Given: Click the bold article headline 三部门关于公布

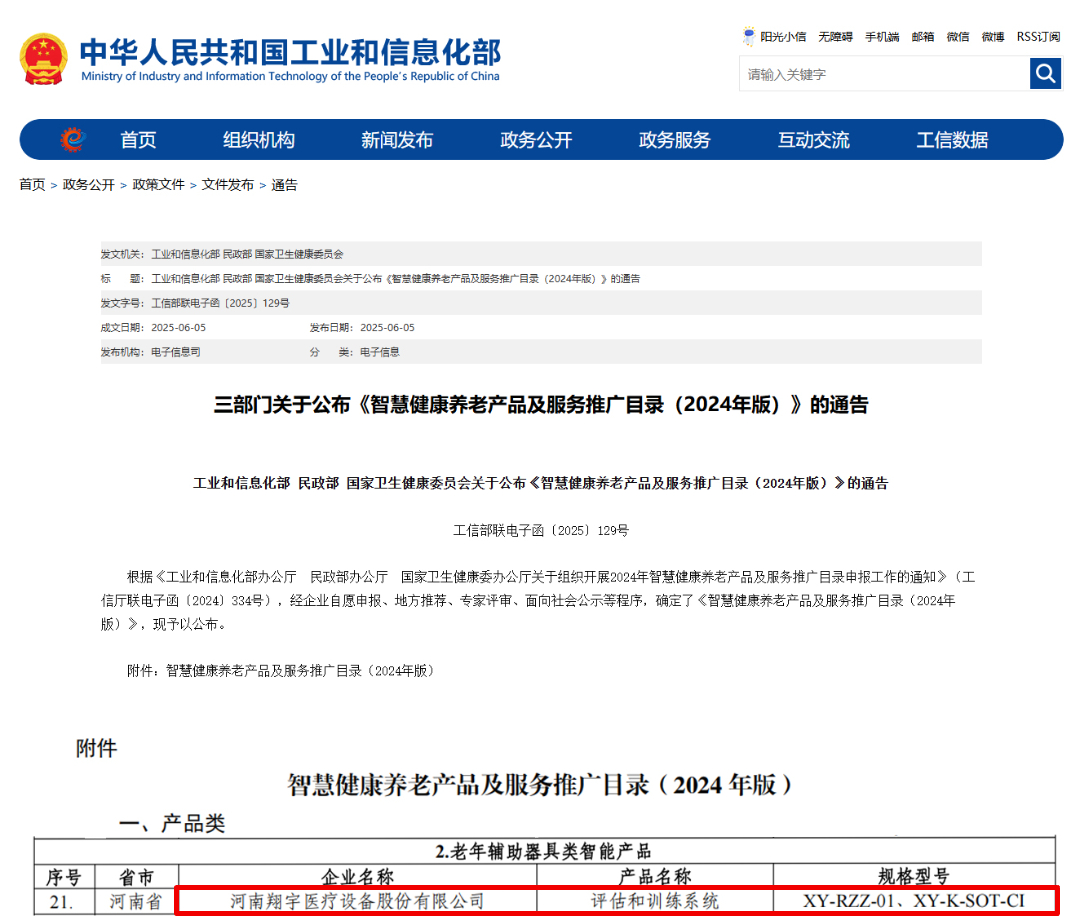Looking at the screenshot, I should [541, 404].
